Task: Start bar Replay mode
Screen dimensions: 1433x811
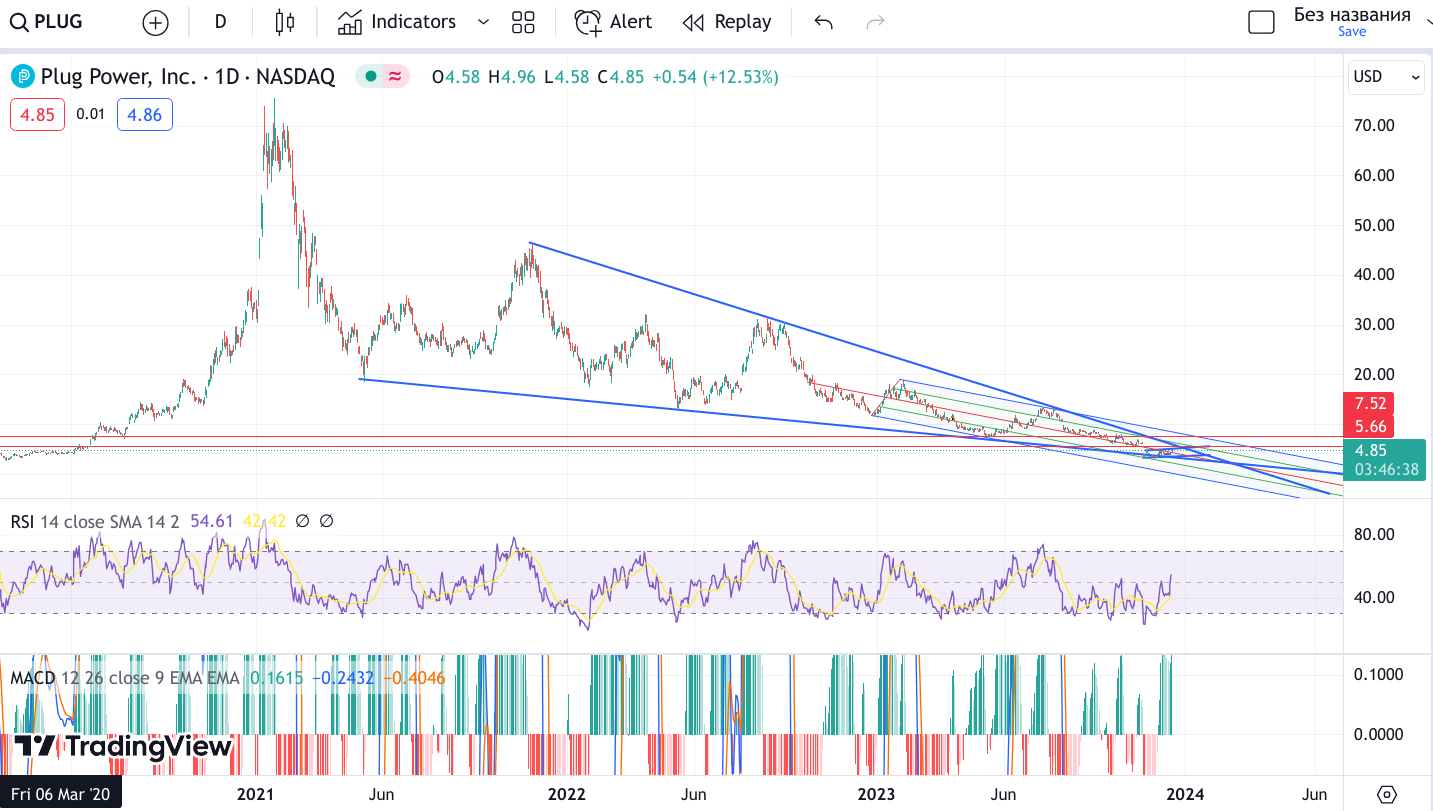Action: click(727, 22)
